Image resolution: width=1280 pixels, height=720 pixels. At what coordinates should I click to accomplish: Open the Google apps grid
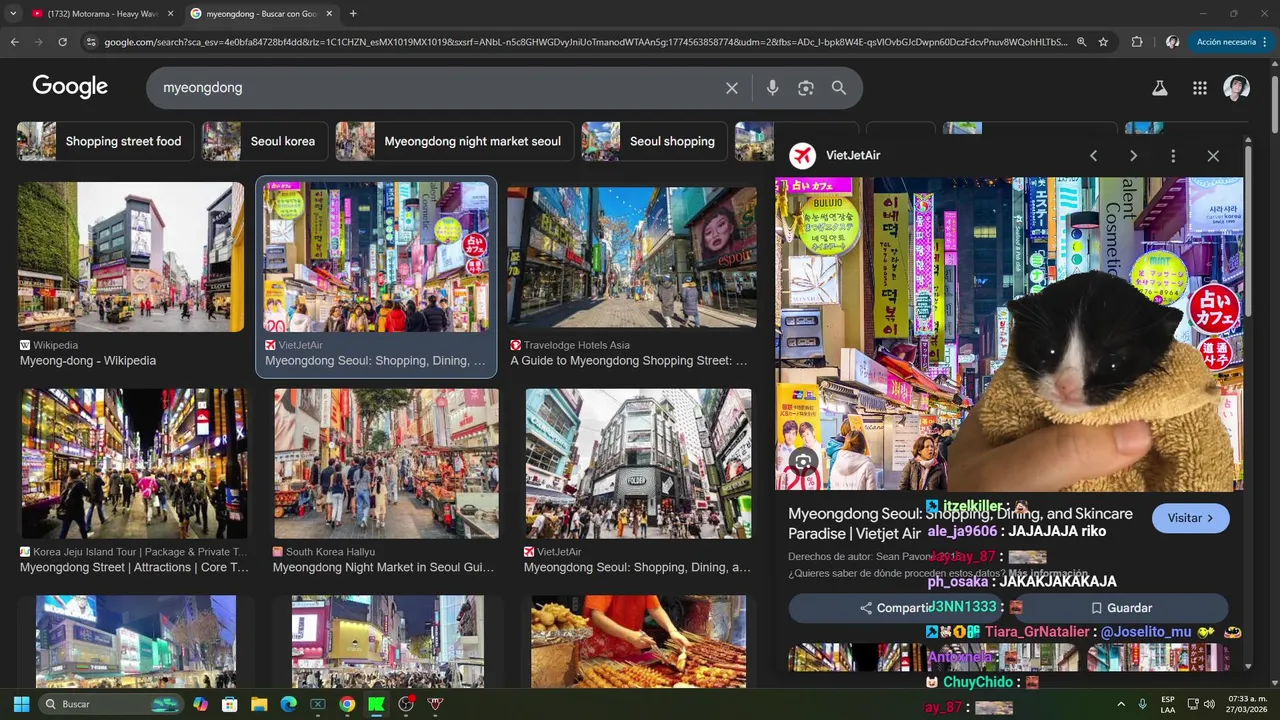tap(1200, 88)
